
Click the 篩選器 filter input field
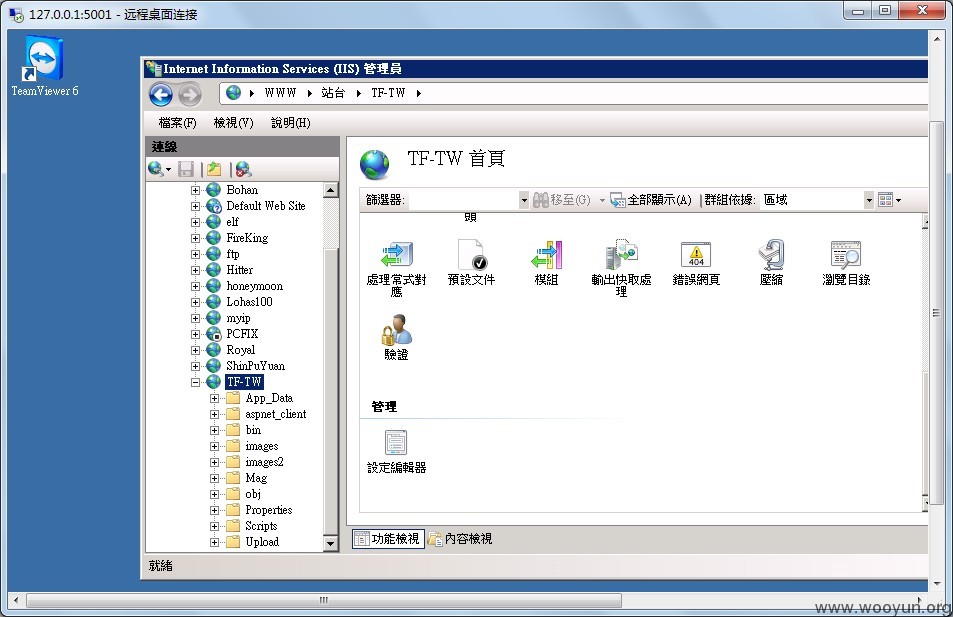pos(464,200)
